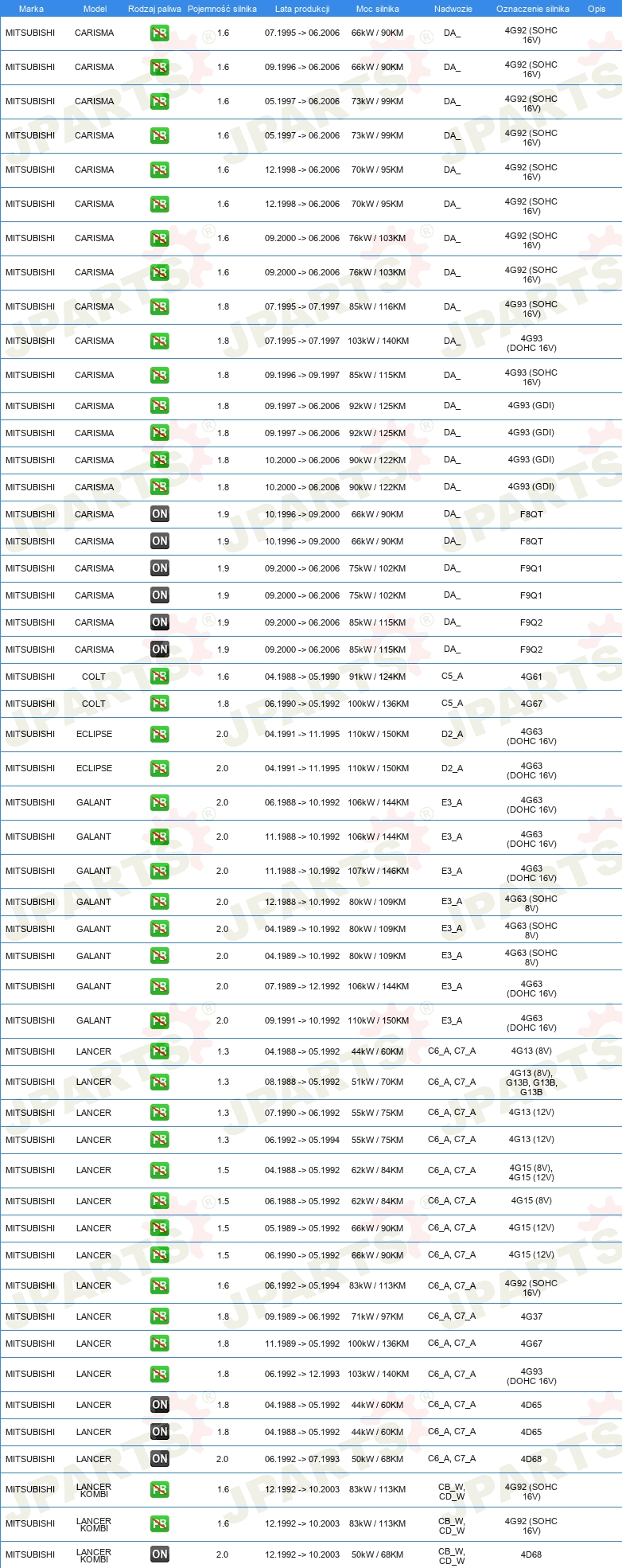
Task: Select the 85kW / 116KM power cell
Action: coord(378,307)
